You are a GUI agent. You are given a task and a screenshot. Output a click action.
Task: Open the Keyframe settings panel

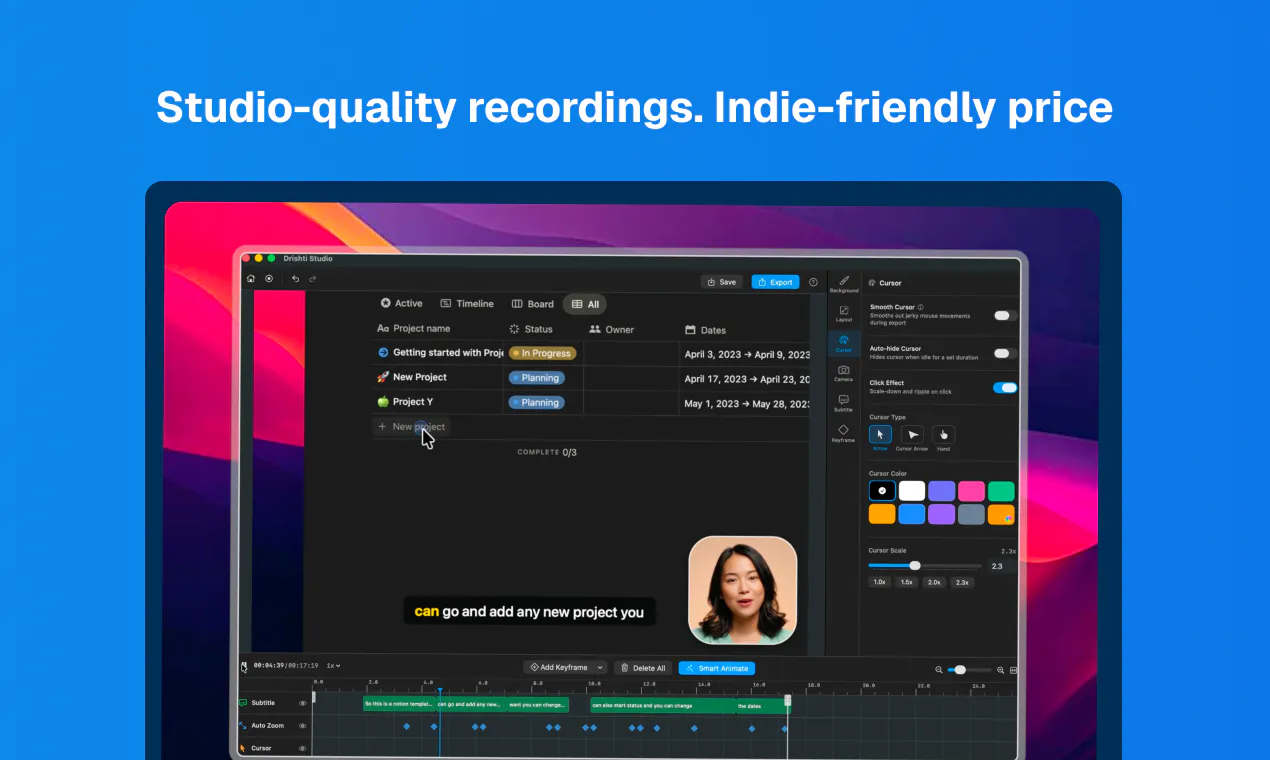pyautogui.click(x=844, y=433)
